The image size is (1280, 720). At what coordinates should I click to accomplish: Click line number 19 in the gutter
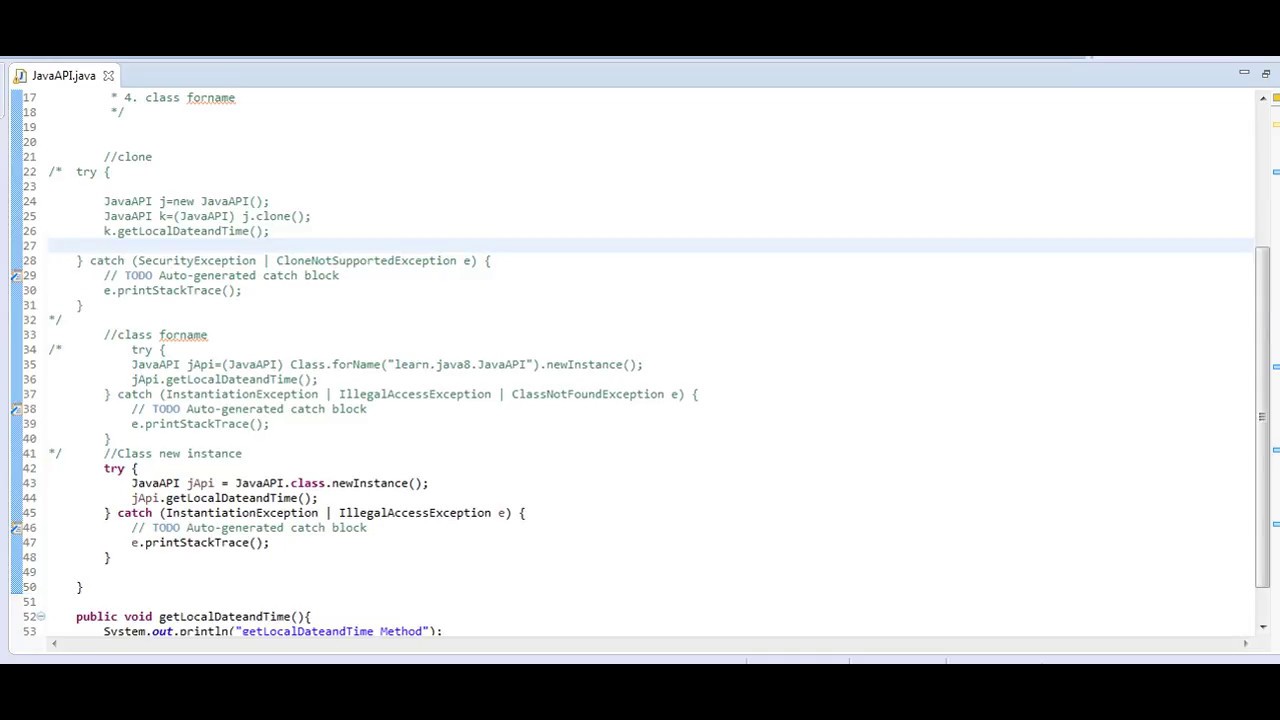click(x=29, y=127)
